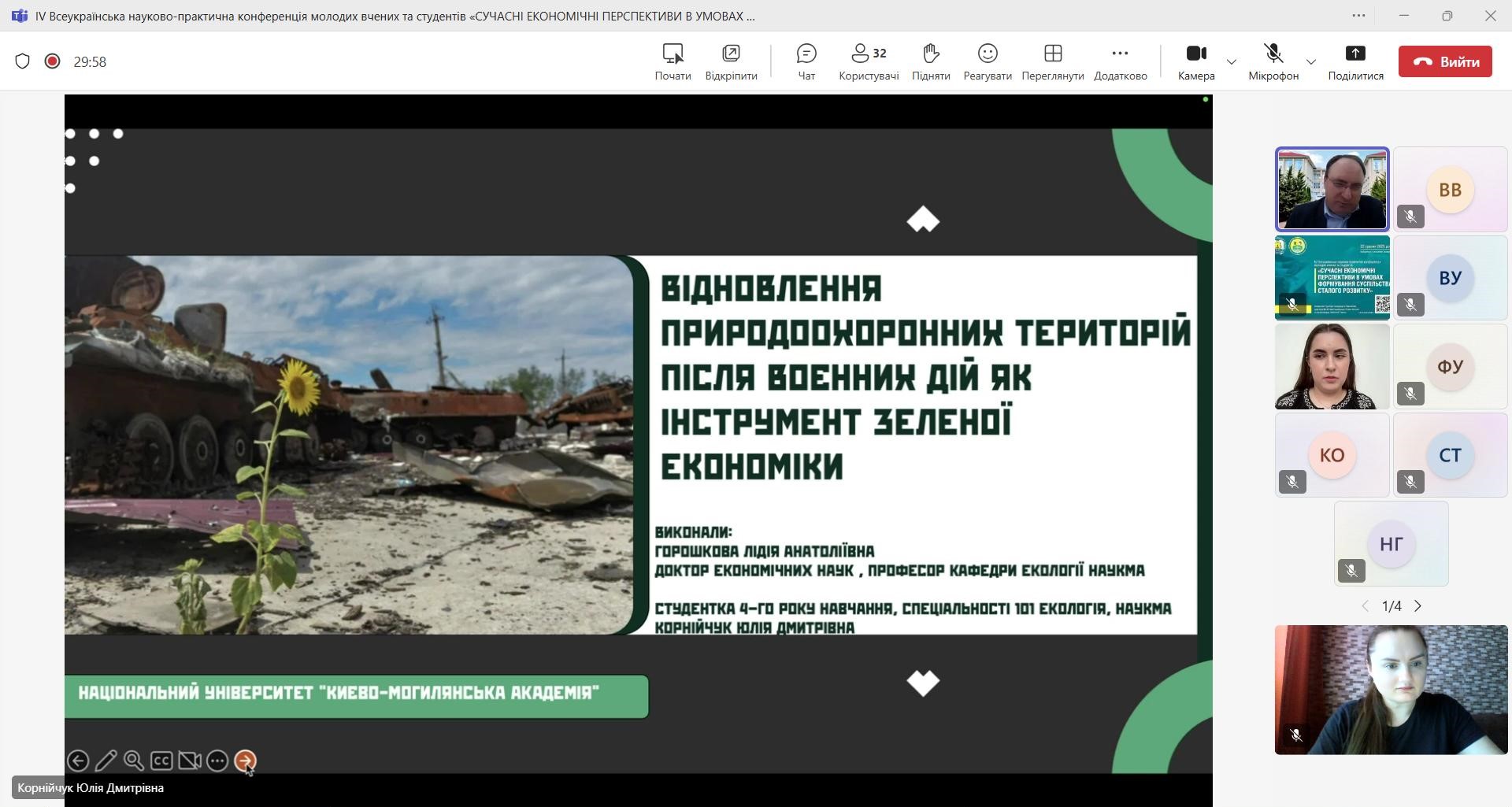1512x807 pixels.
Task: Expand the microphone options dropdown arrow
Action: click(x=1311, y=61)
